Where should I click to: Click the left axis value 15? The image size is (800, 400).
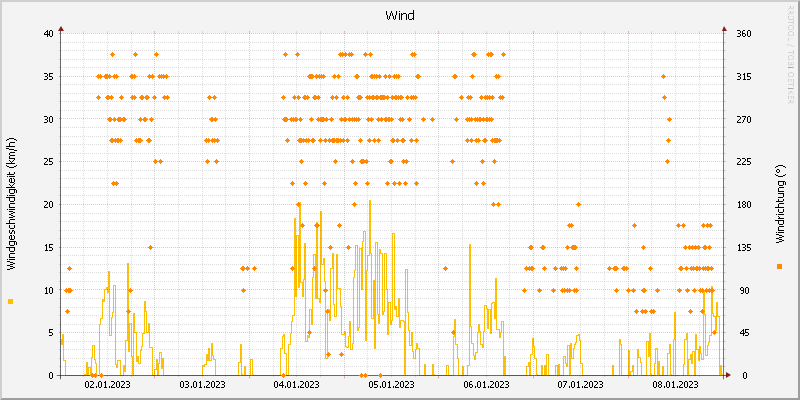tap(48, 247)
